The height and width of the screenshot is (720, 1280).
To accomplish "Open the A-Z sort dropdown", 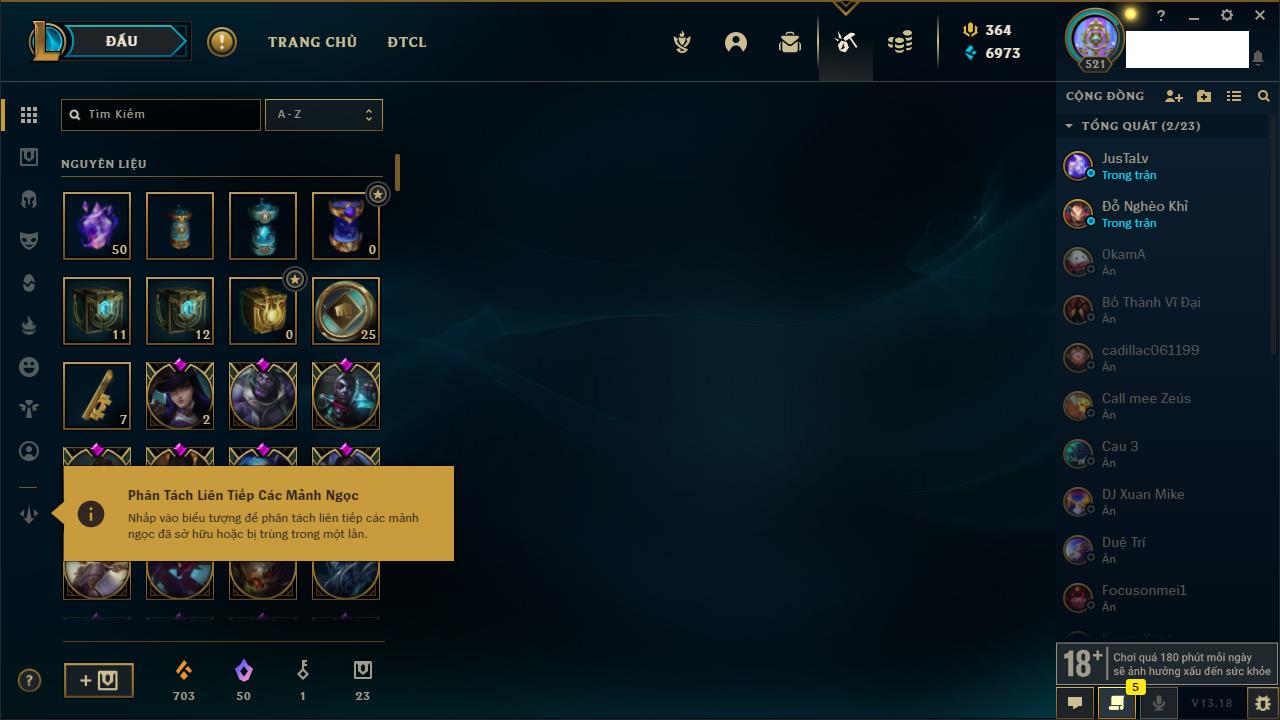I will [x=323, y=114].
